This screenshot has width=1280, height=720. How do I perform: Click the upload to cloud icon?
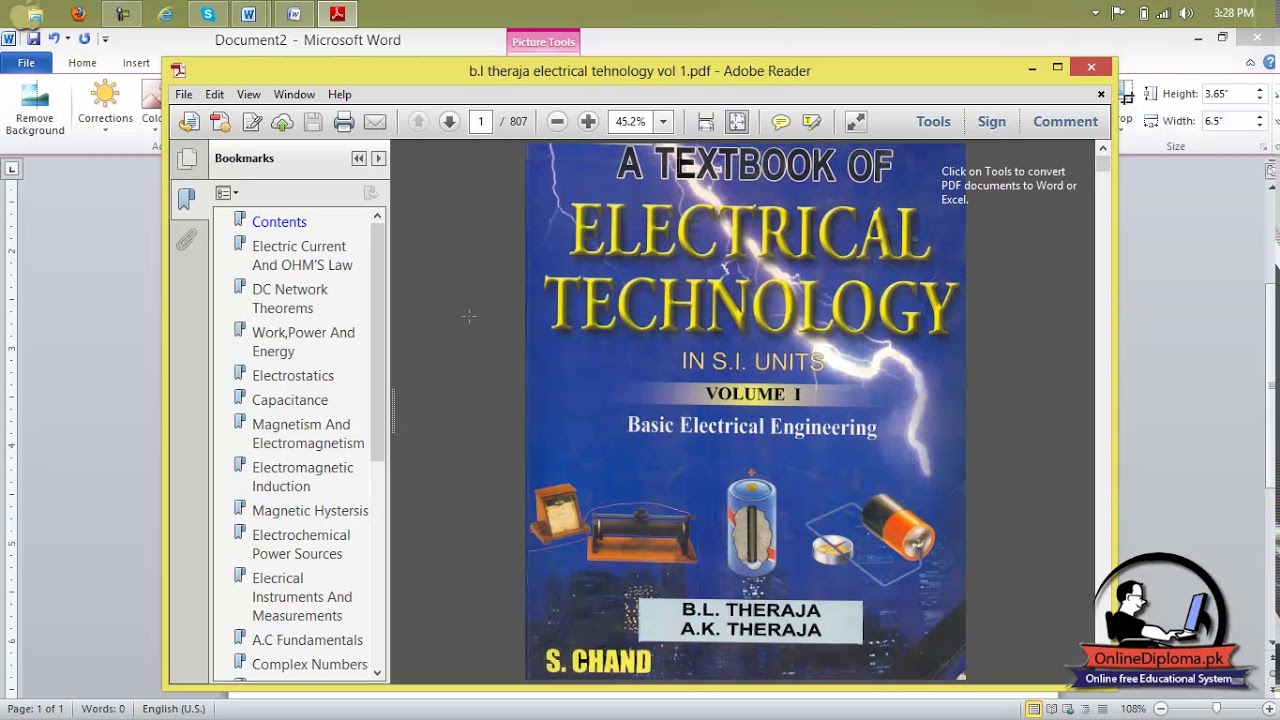282,122
